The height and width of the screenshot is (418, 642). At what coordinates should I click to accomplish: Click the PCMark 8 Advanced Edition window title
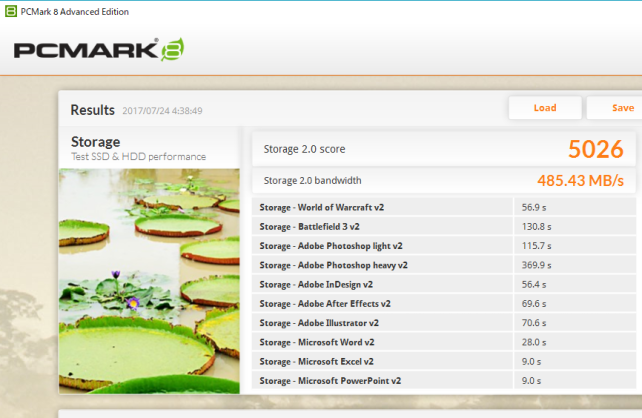click(75, 12)
